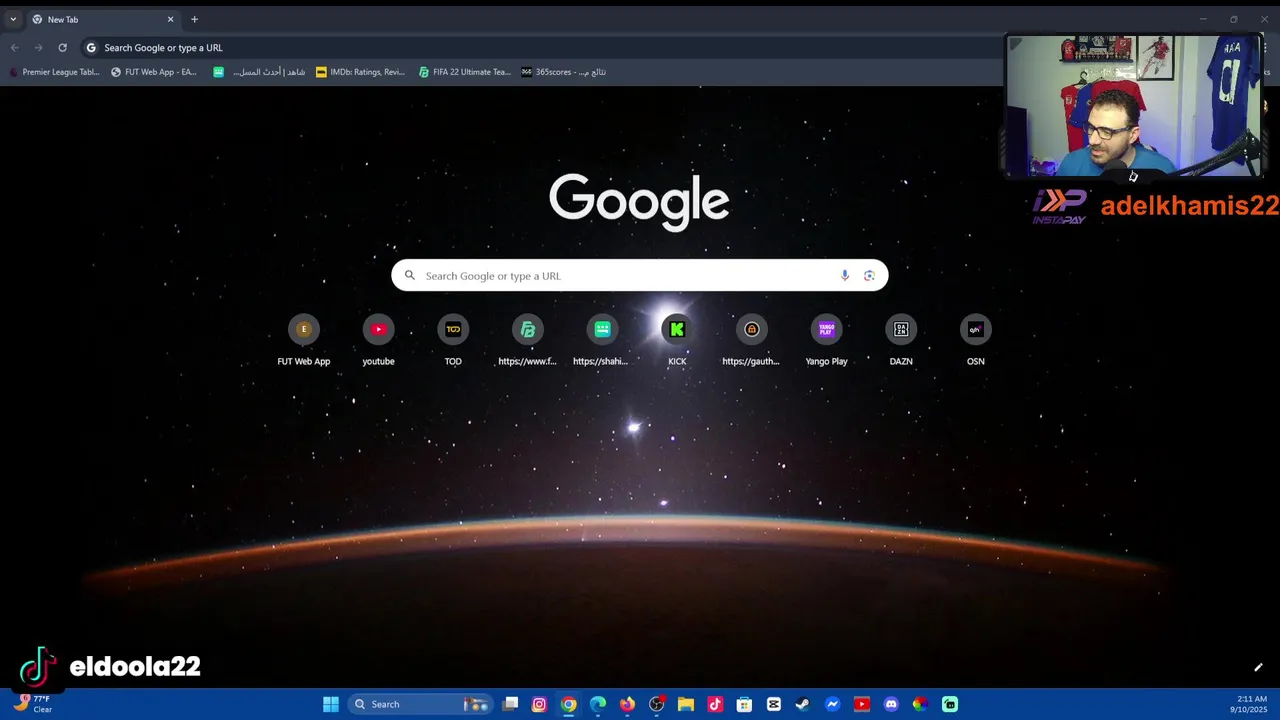
Task: Open the https://shahi... shortcut tile
Action: click(602, 341)
